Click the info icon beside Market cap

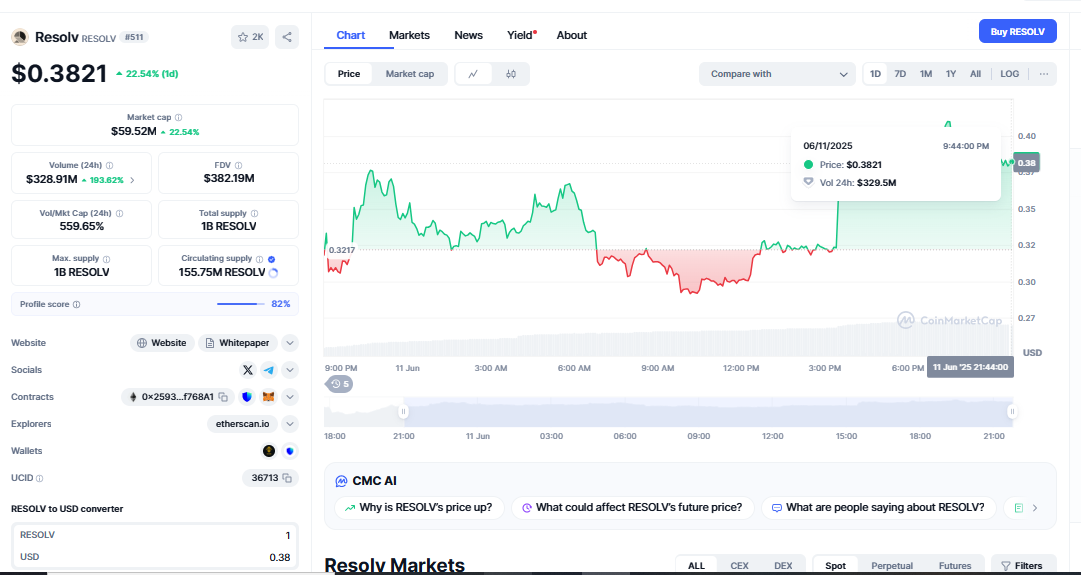(x=179, y=118)
